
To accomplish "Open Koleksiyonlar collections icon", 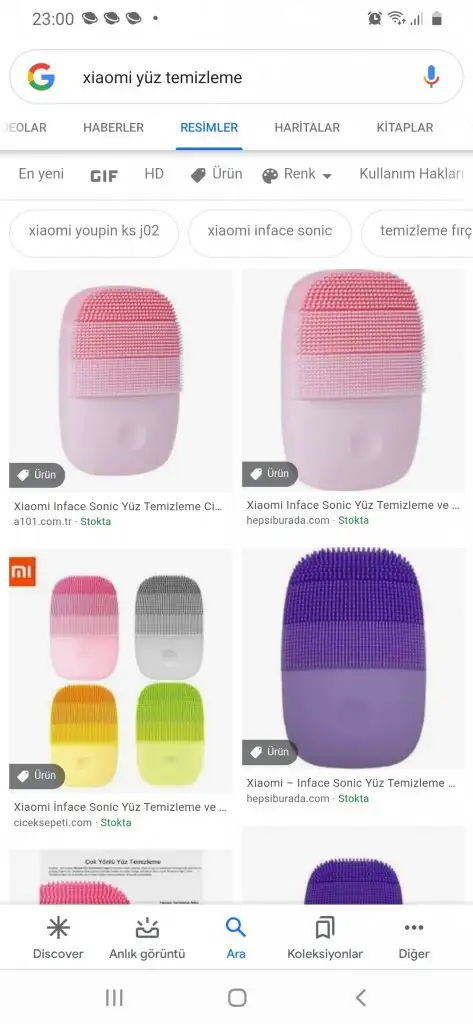I will [x=325, y=927].
